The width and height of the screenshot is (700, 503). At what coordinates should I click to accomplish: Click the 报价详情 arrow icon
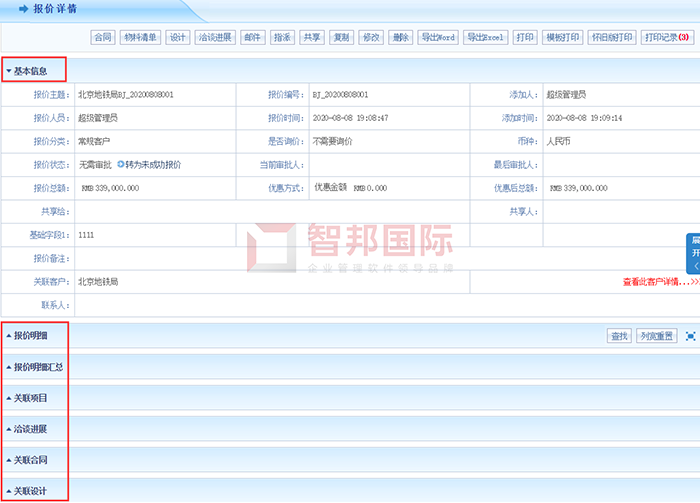coord(24,8)
